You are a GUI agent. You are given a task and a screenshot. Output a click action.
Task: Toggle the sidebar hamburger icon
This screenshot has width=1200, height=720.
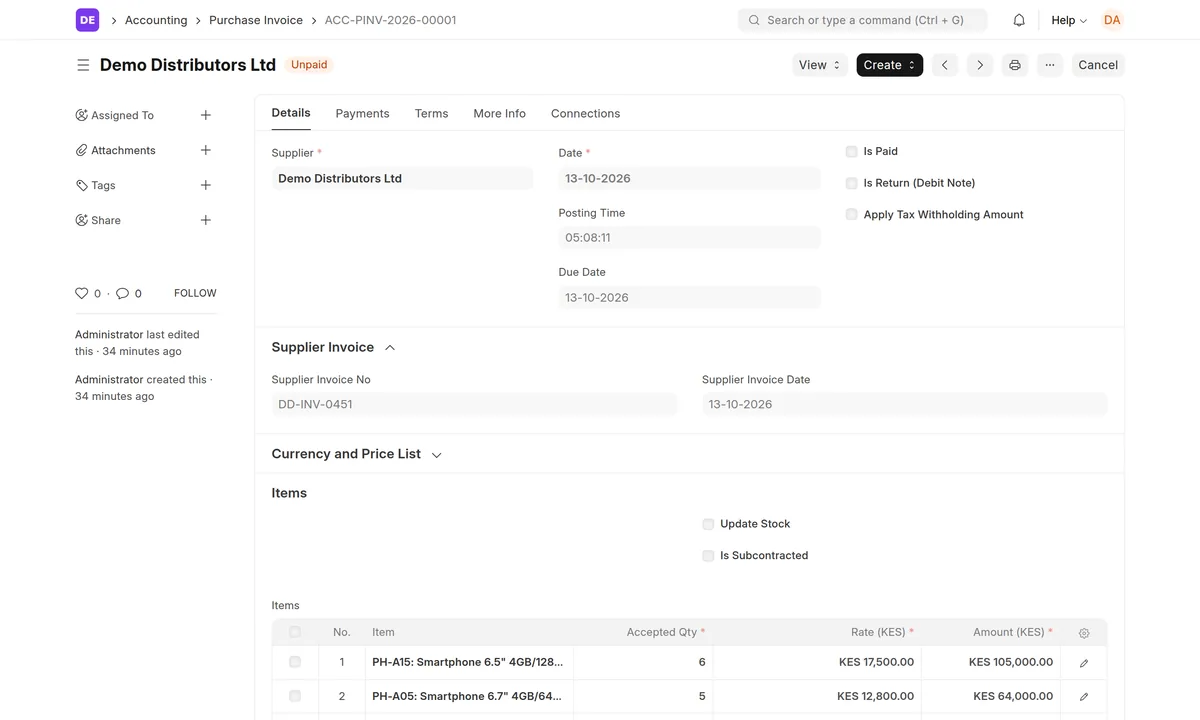(x=83, y=65)
